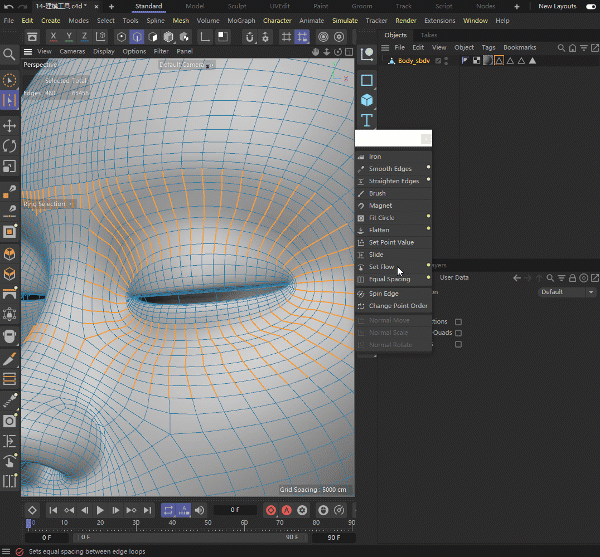Open the Object Manager hamburger menu
600x557 pixels.
(386, 47)
